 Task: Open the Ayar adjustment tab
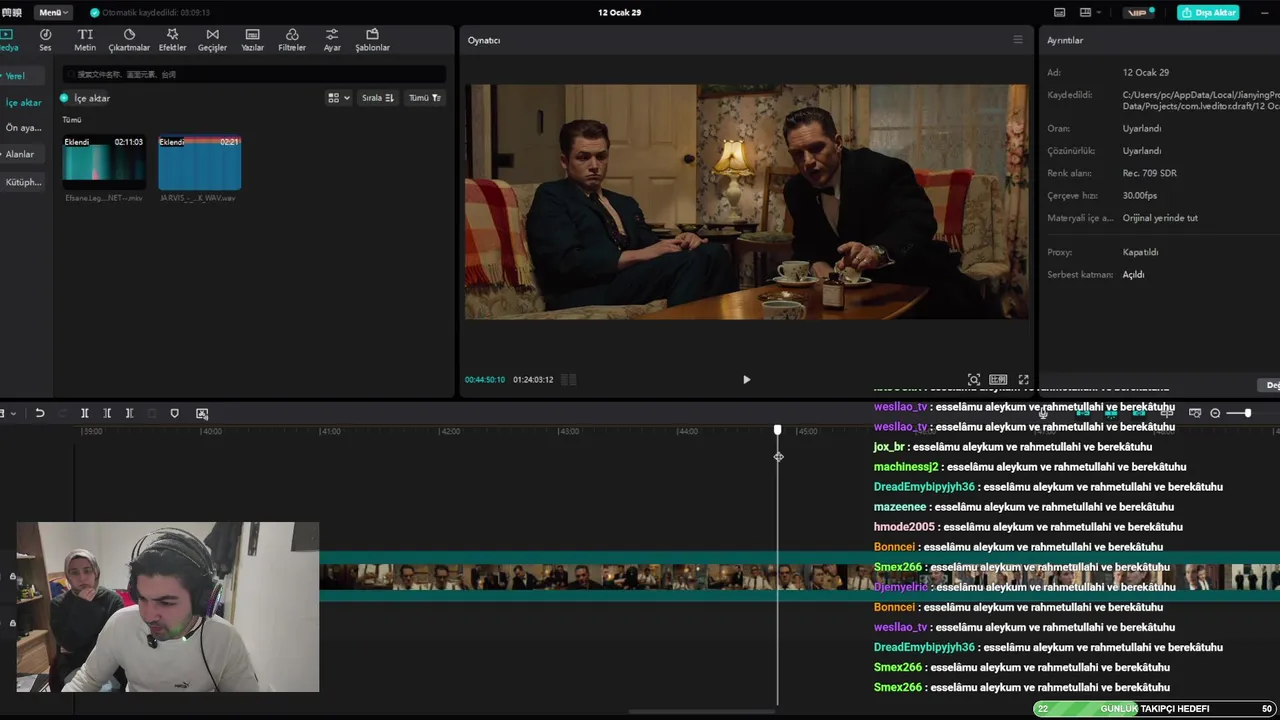point(332,40)
